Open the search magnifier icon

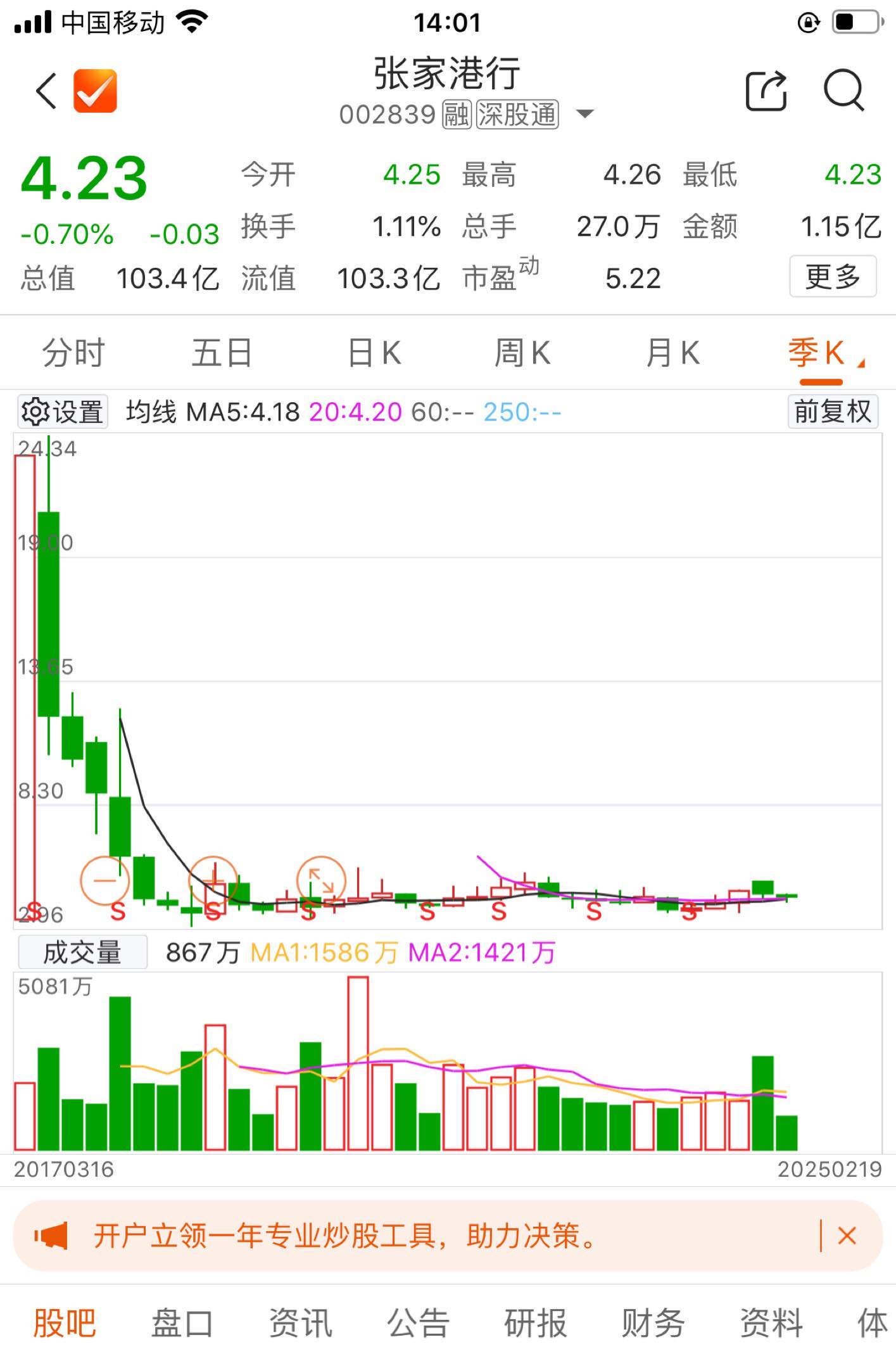pos(844,91)
